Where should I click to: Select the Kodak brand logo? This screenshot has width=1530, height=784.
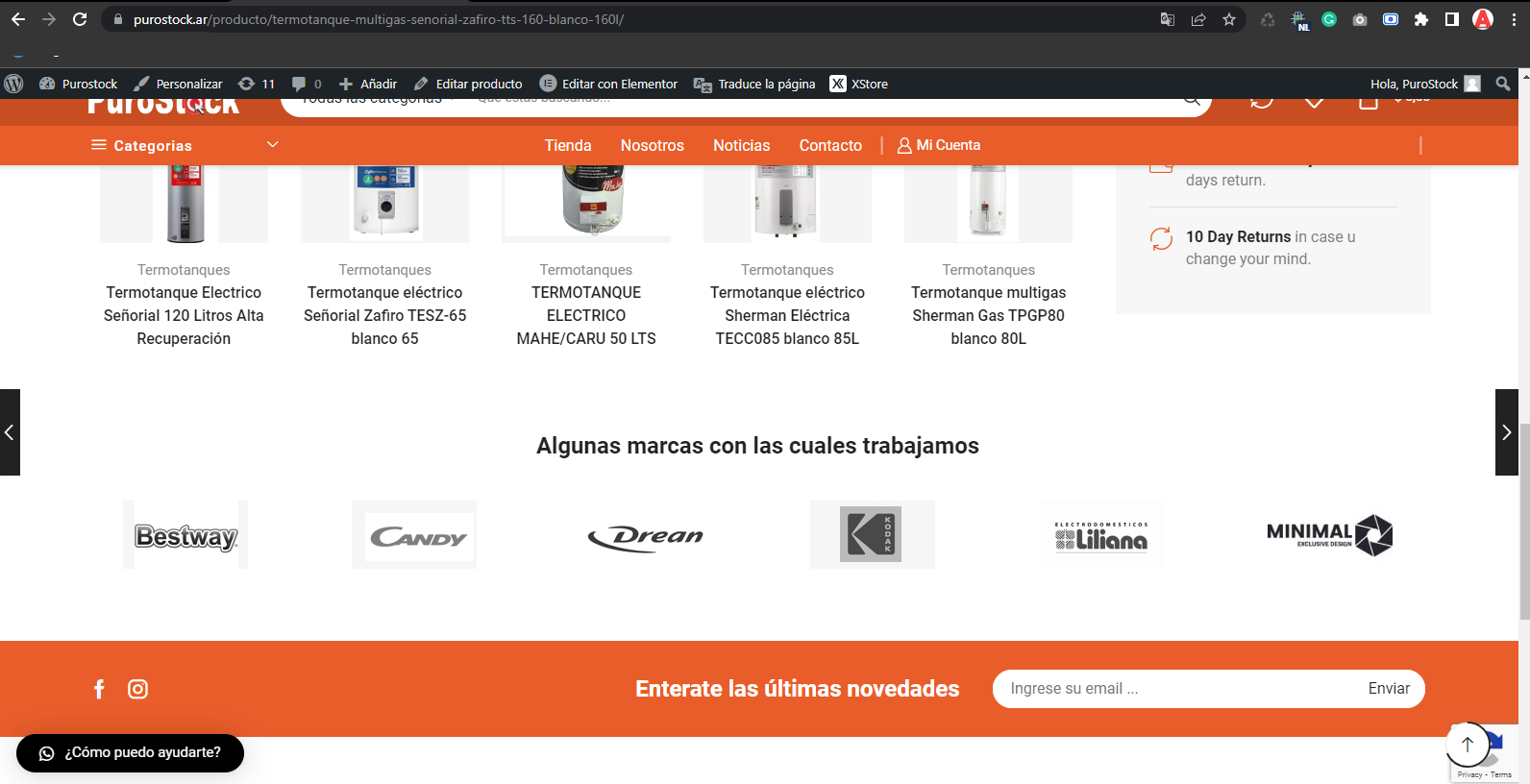pyautogui.click(x=873, y=534)
